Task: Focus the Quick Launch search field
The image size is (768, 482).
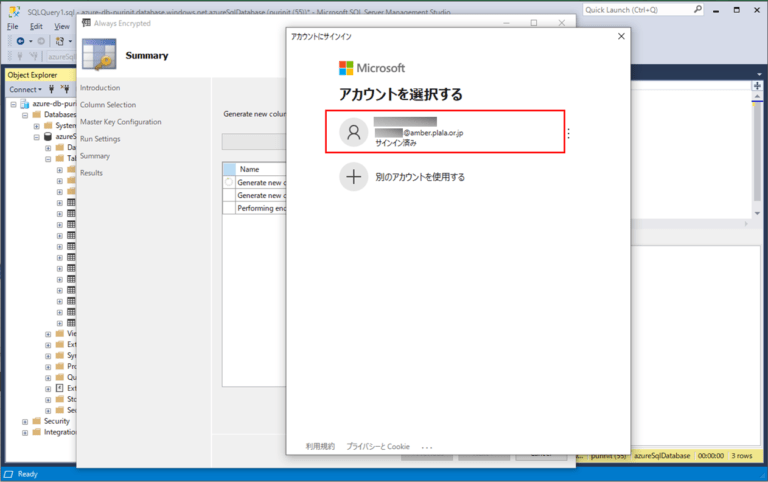Action: click(638, 10)
